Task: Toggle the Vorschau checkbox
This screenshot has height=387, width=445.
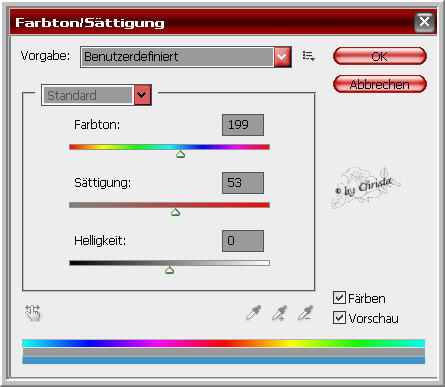Action: 339,318
